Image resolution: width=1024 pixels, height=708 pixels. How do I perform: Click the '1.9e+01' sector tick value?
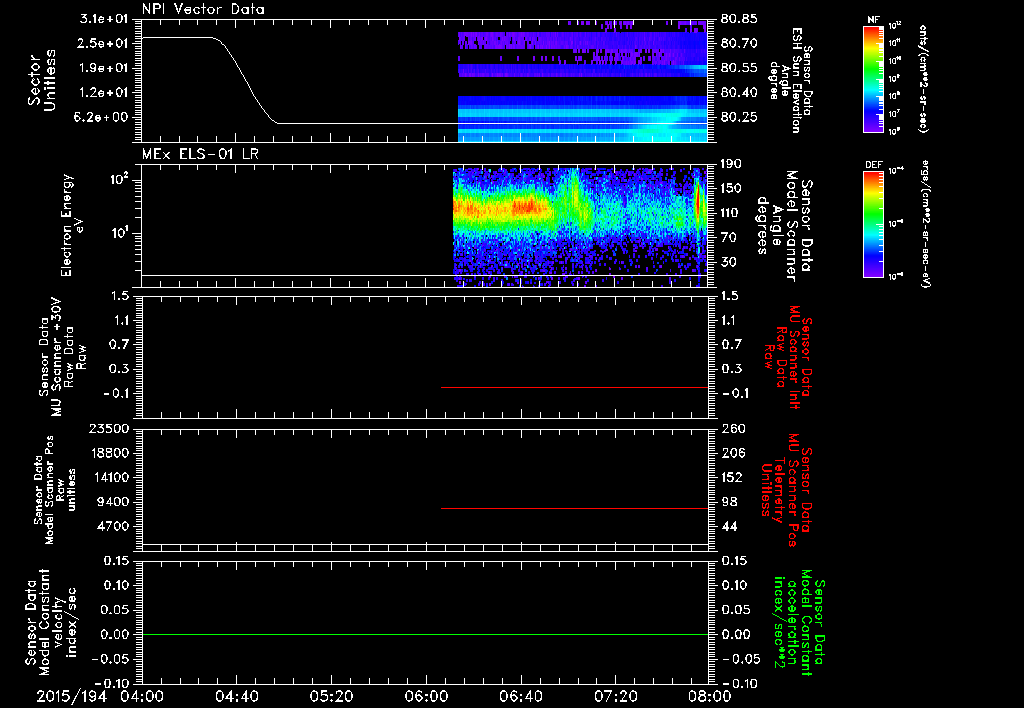(x=104, y=68)
